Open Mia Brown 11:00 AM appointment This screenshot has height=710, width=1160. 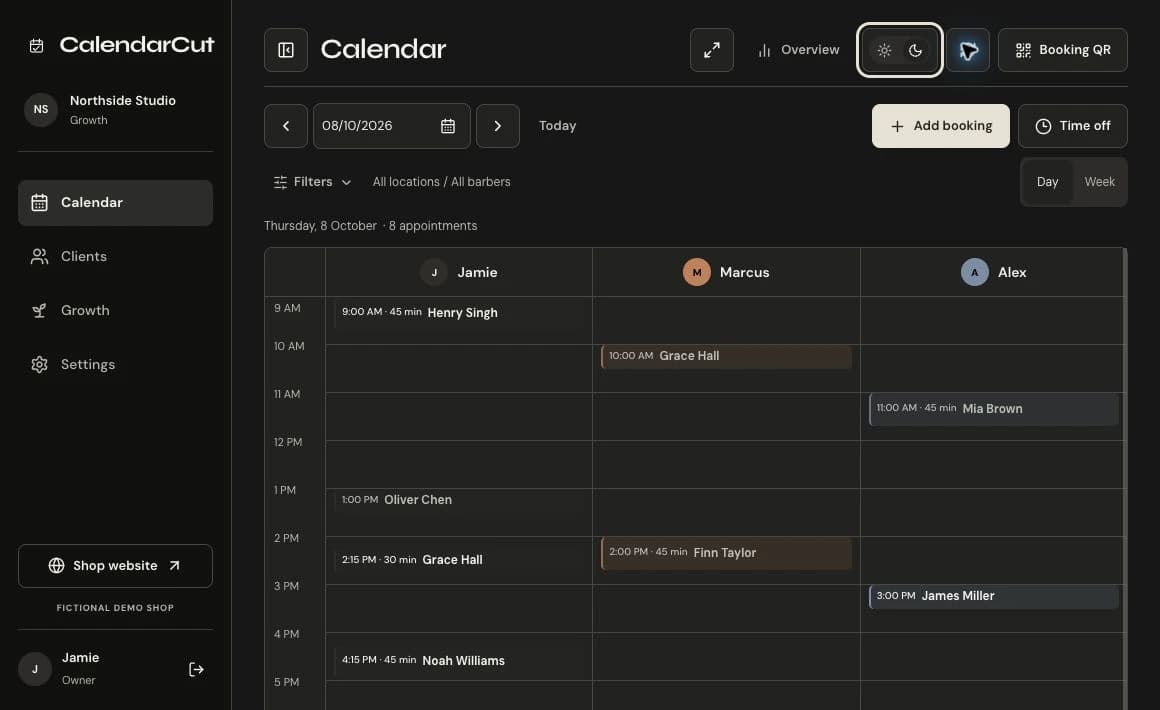pyautogui.click(x=994, y=409)
